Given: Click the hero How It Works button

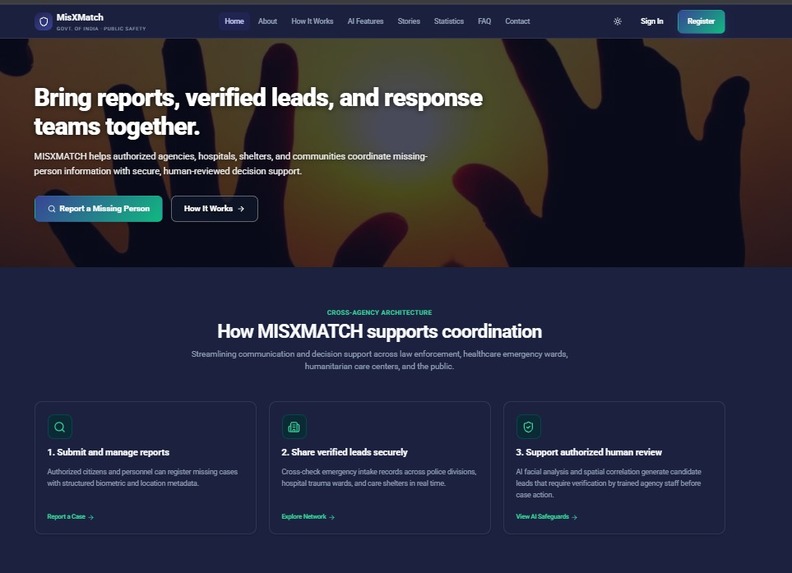Looking at the screenshot, I should 214,209.
